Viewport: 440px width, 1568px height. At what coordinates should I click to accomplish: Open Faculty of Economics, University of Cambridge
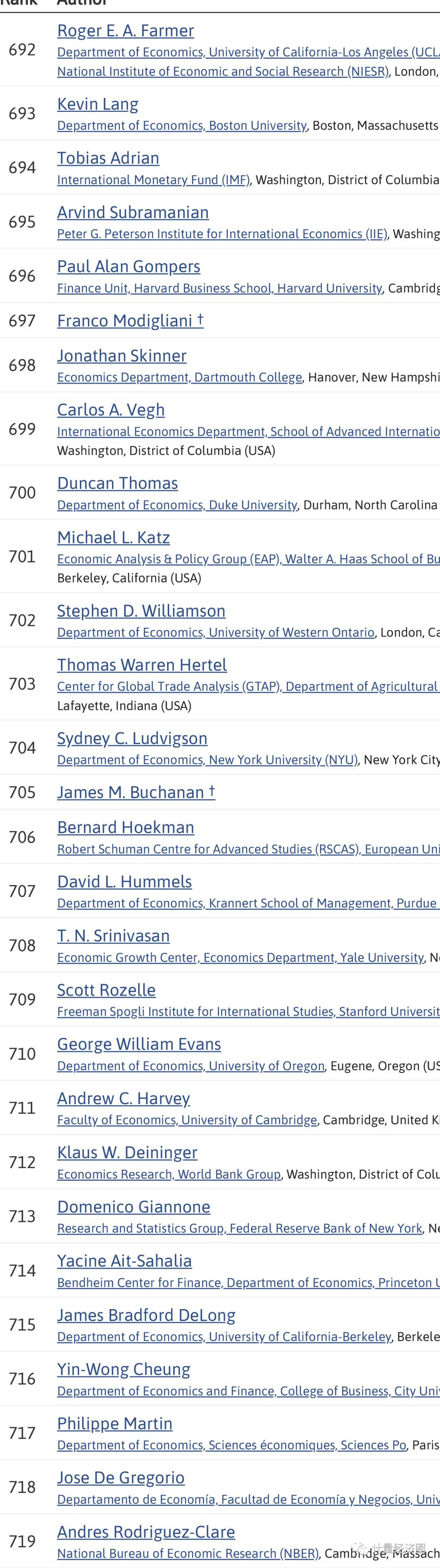tap(187, 1120)
